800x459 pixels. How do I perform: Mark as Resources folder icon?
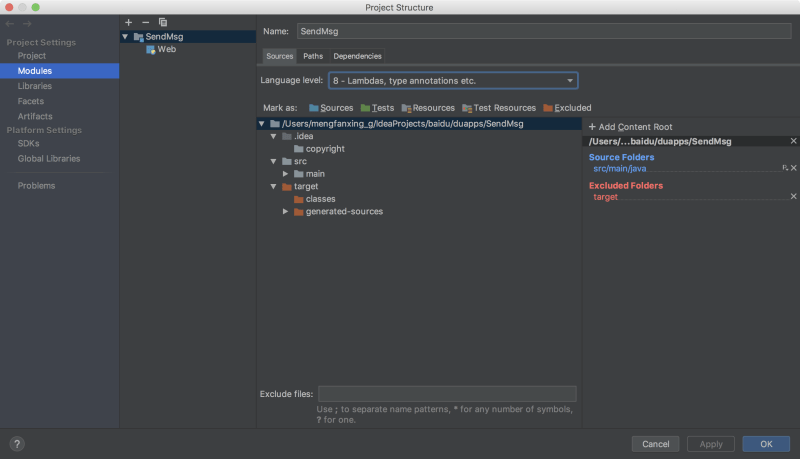coord(406,108)
